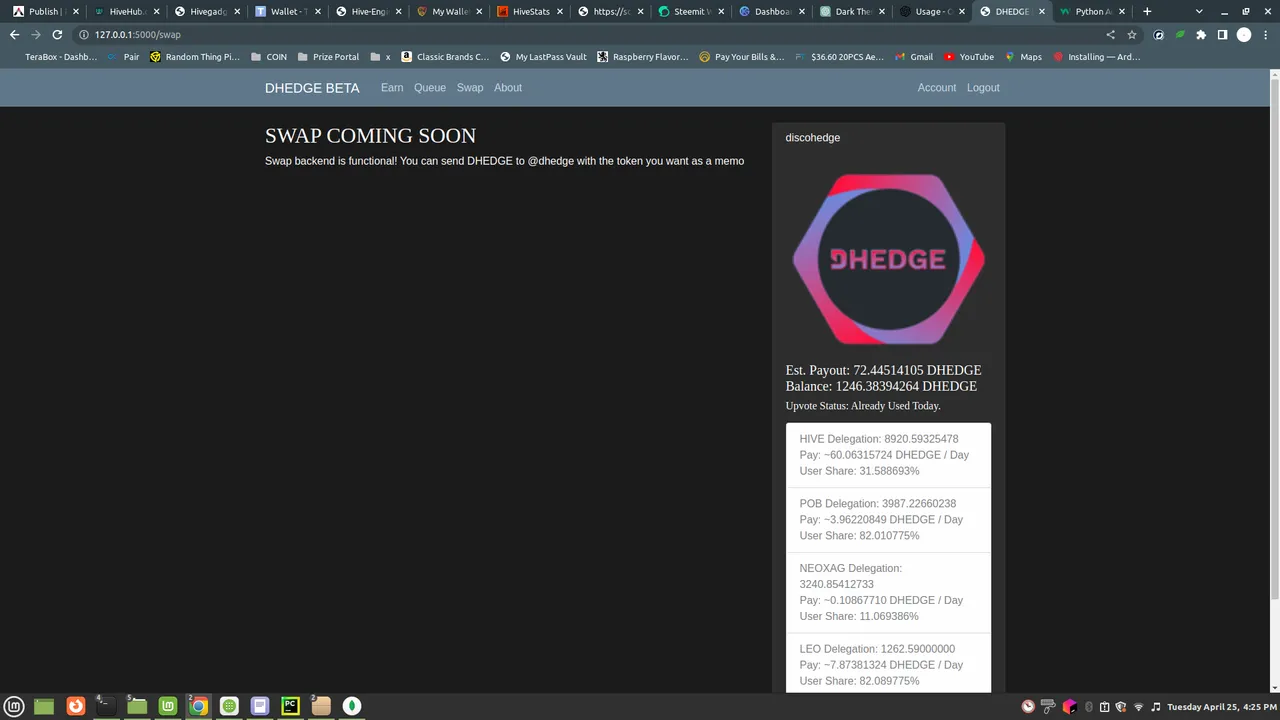The width and height of the screenshot is (1280, 720).
Task: Click the DHEDGE hexagon logo image
Action: [888, 259]
